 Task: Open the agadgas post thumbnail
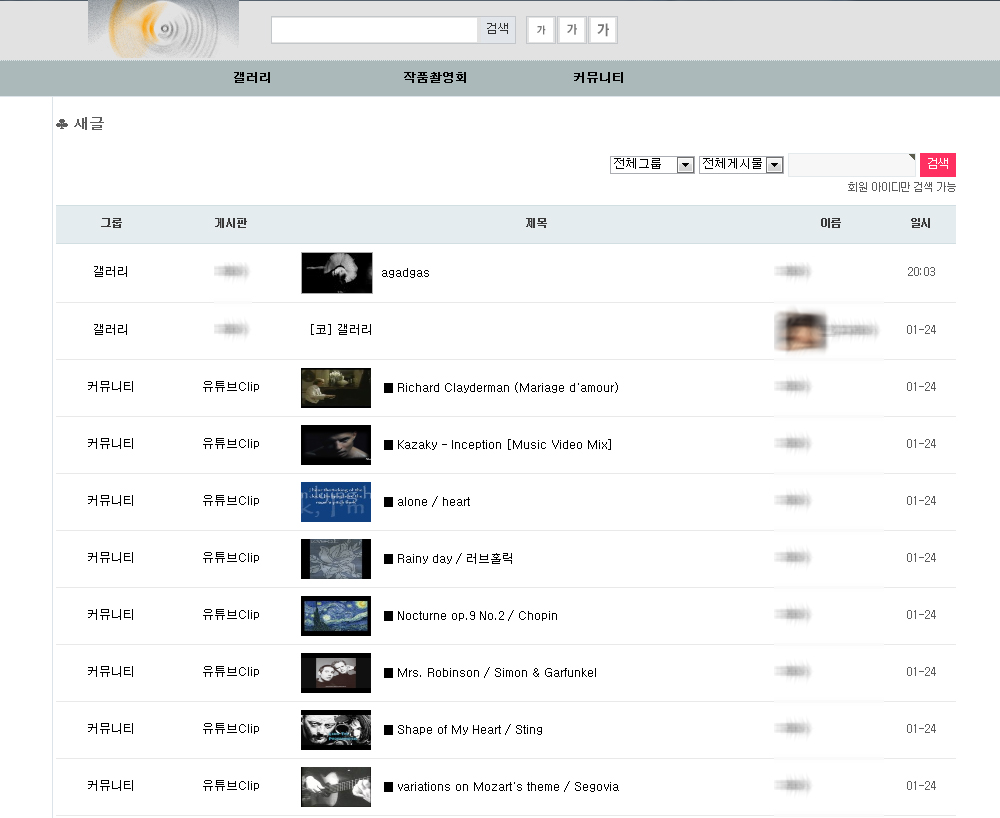(336, 273)
